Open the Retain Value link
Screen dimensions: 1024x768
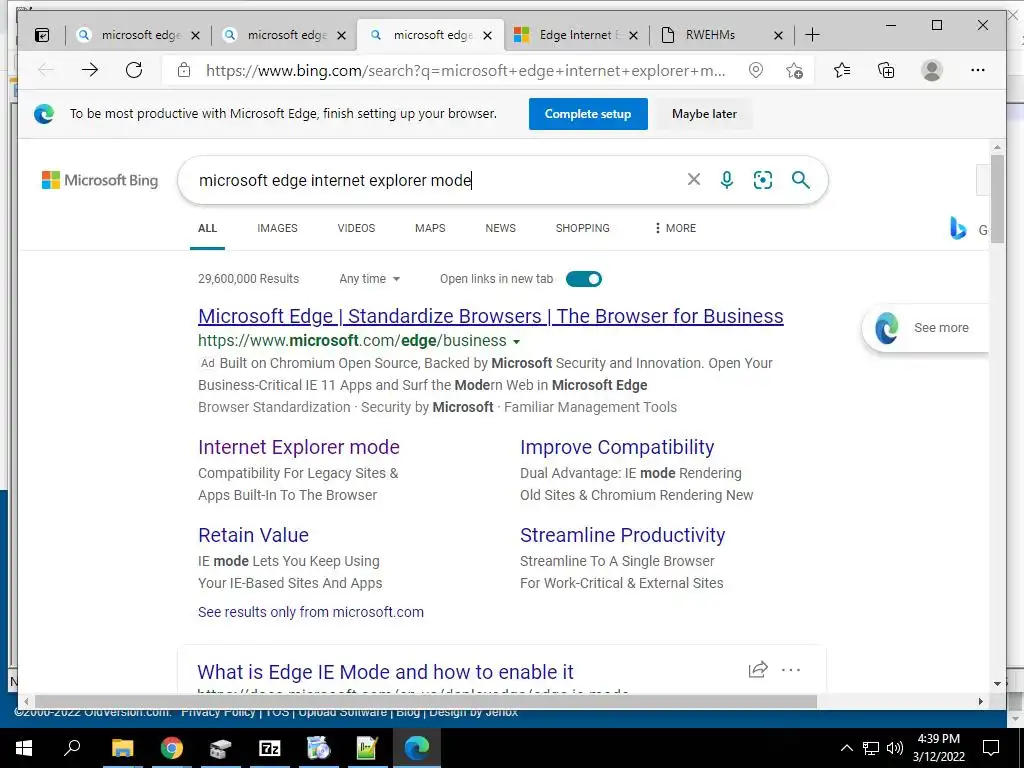click(x=253, y=535)
